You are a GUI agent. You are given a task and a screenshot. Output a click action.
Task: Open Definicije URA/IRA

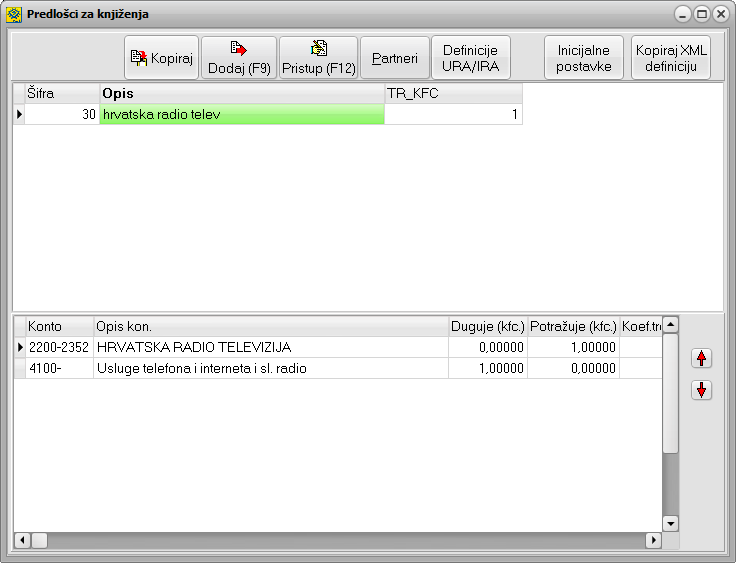(470, 58)
